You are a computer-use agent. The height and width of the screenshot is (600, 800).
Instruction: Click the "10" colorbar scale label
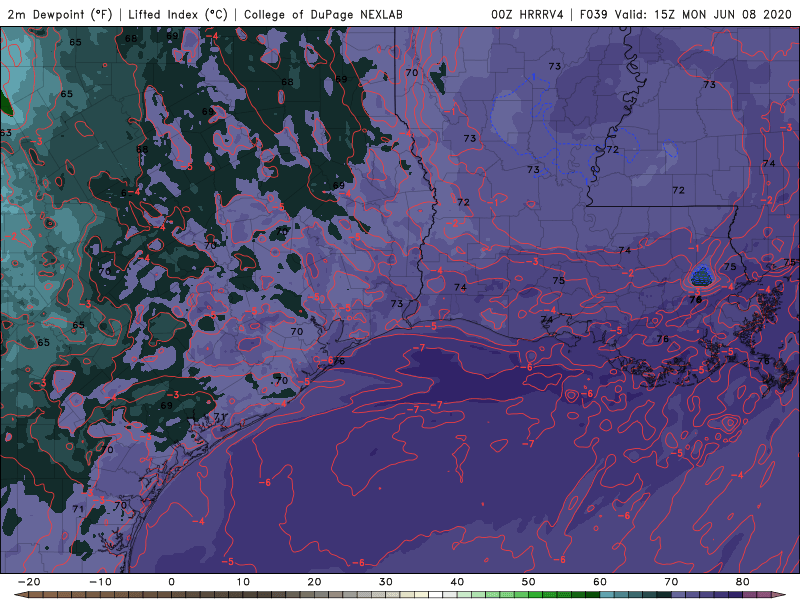243,582
